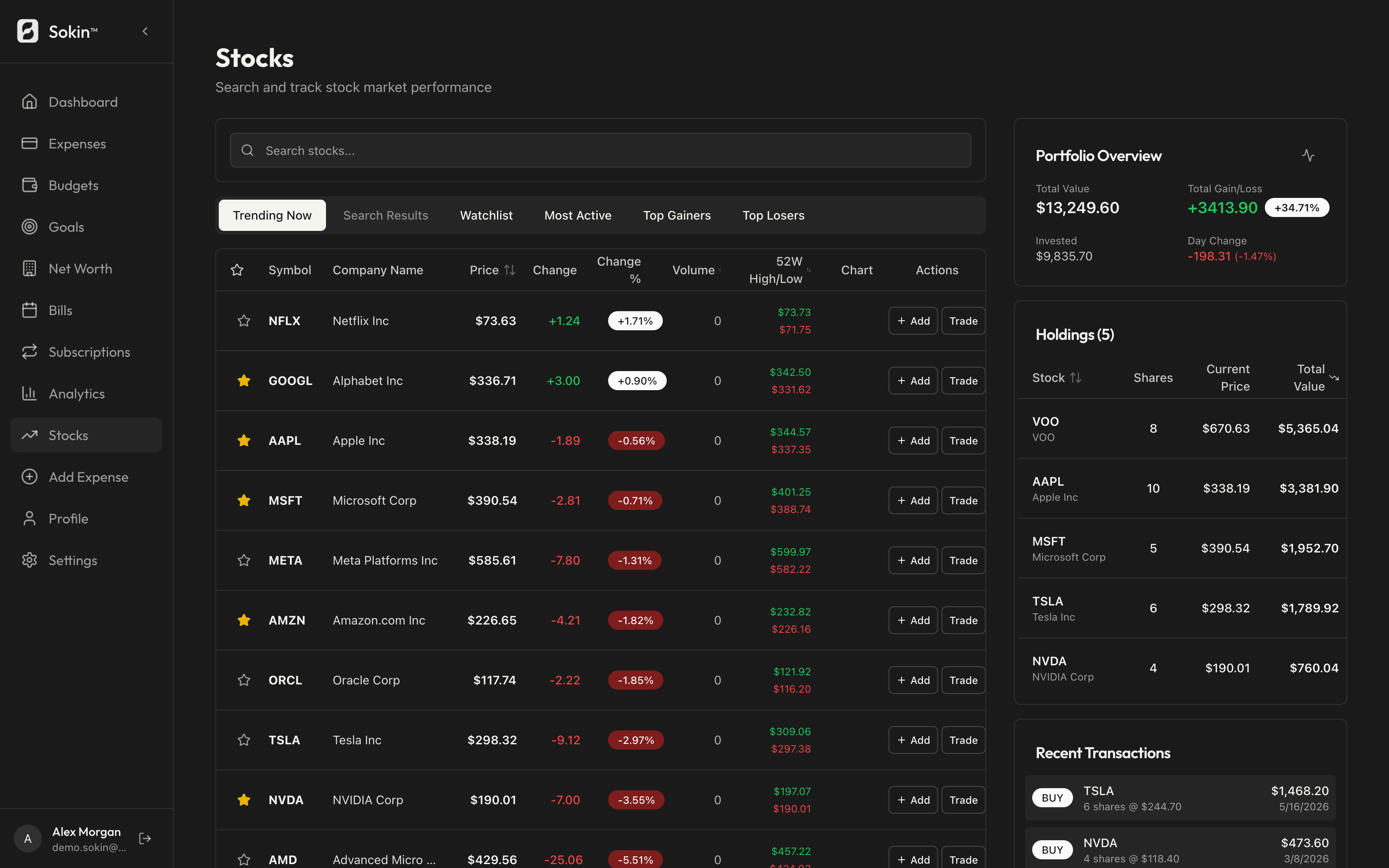Click NFLX +1.71% change badge
Viewport: 1389px width, 868px height.
pyautogui.click(x=635, y=321)
